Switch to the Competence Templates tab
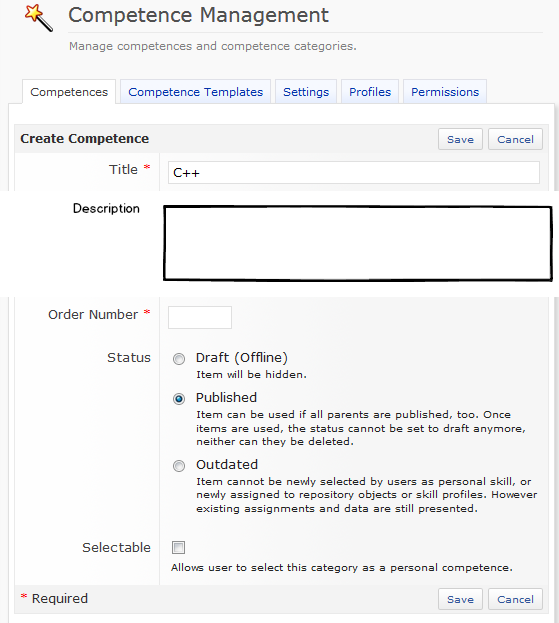 point(195,92)
